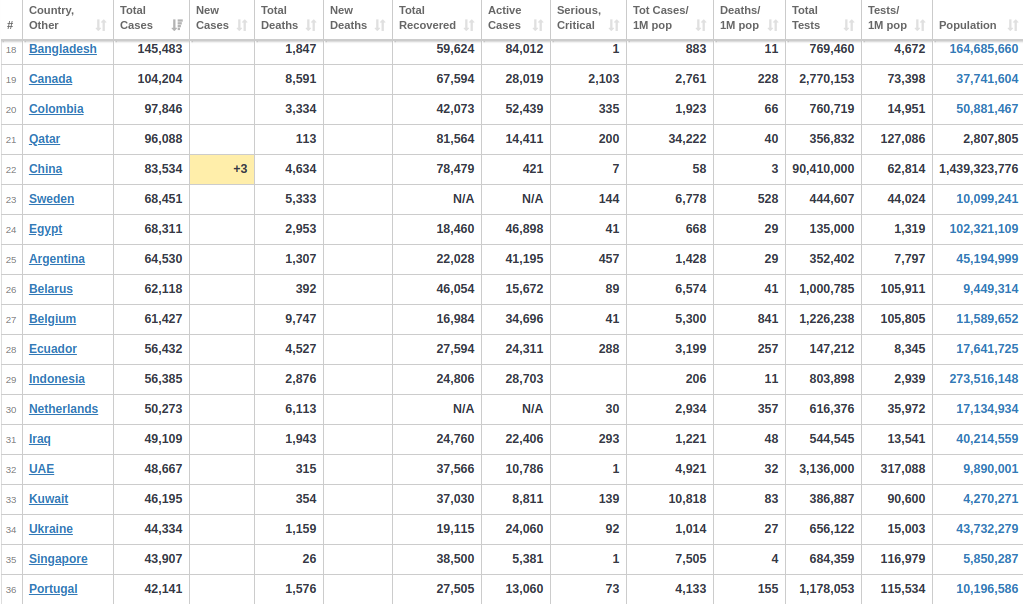Open the Ukraine country link
The height and width of the screenshot is (604, 1023).
(51, 529)
